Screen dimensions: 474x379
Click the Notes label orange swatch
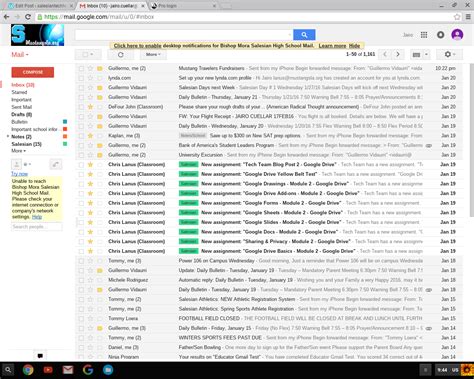pos(65,136)
